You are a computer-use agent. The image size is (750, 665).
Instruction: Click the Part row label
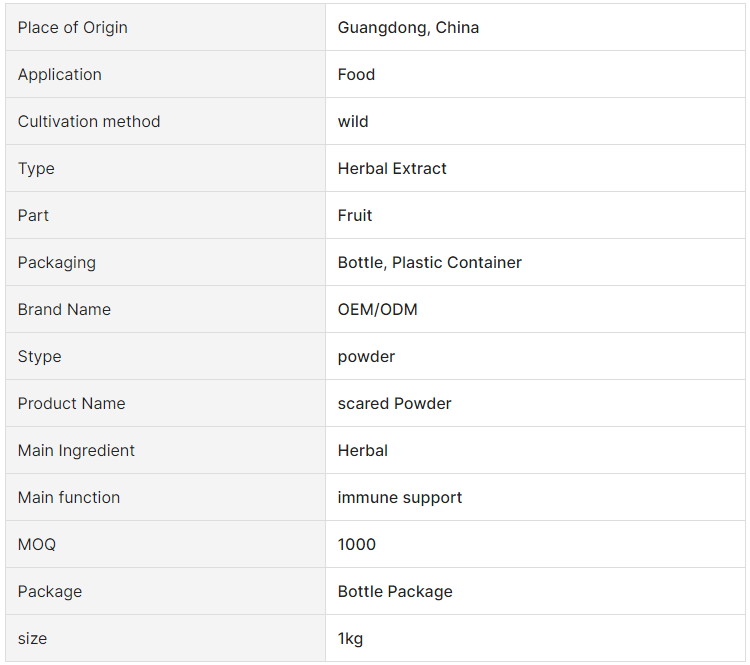click(x=33, y=215)
